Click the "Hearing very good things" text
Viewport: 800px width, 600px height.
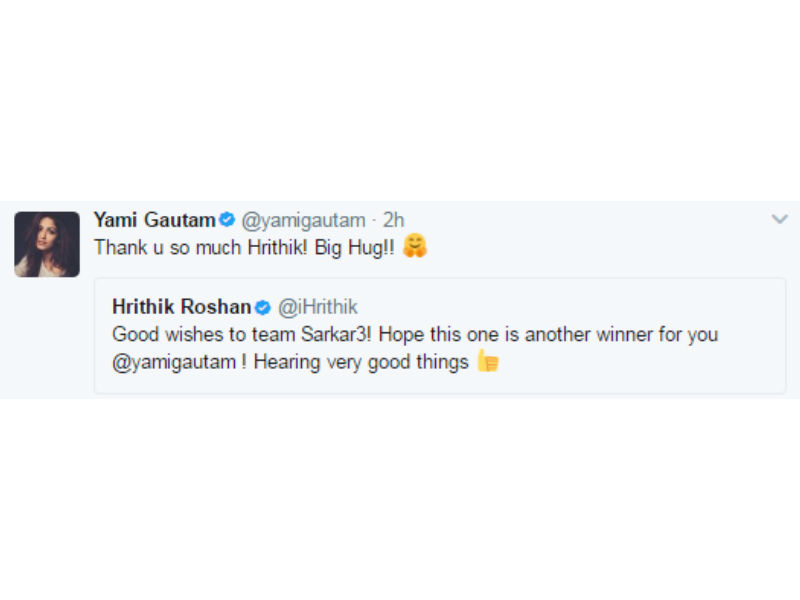pyautogui.click(x=361, y=362)
